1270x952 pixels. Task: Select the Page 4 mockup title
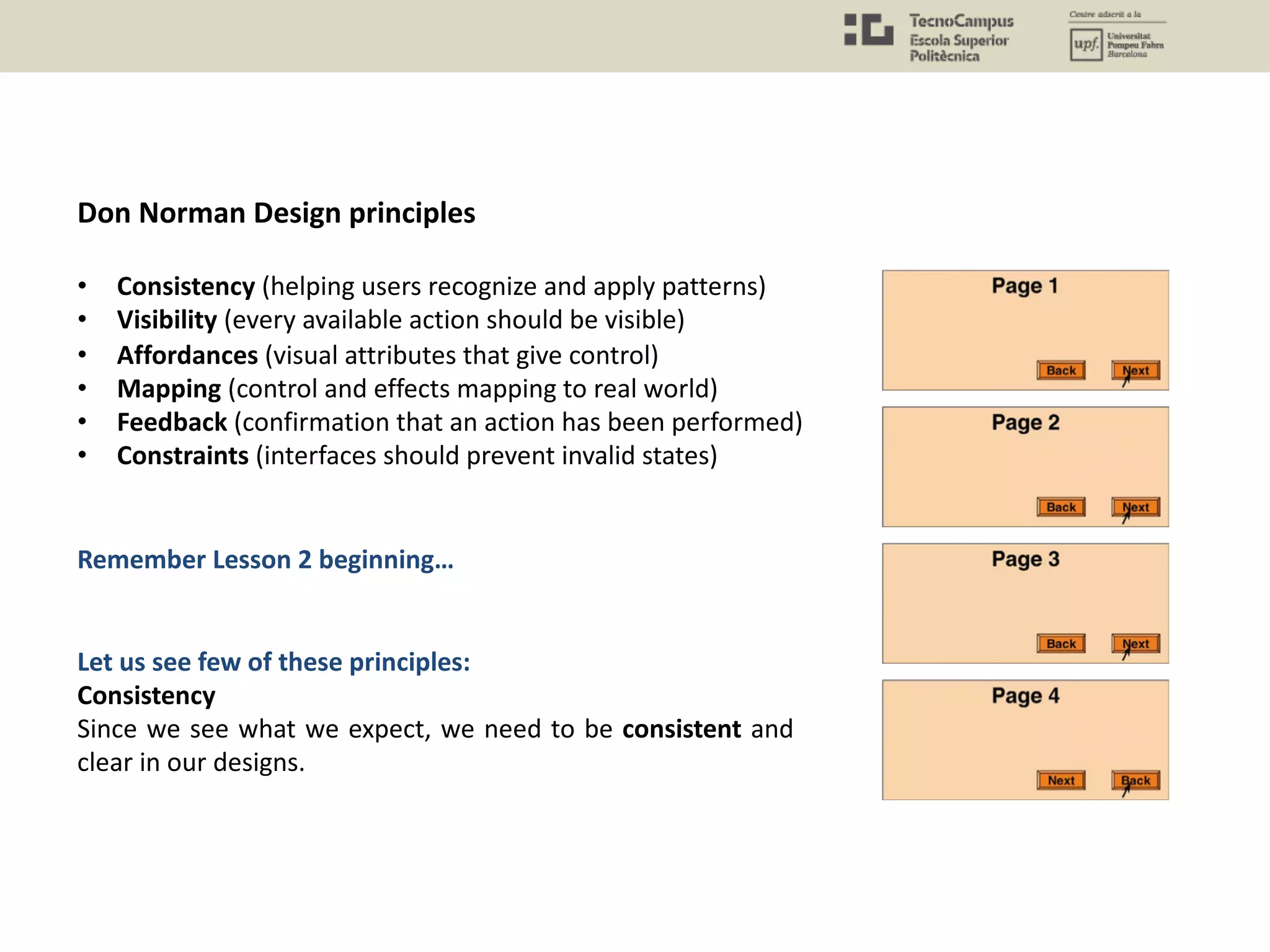1025,696
